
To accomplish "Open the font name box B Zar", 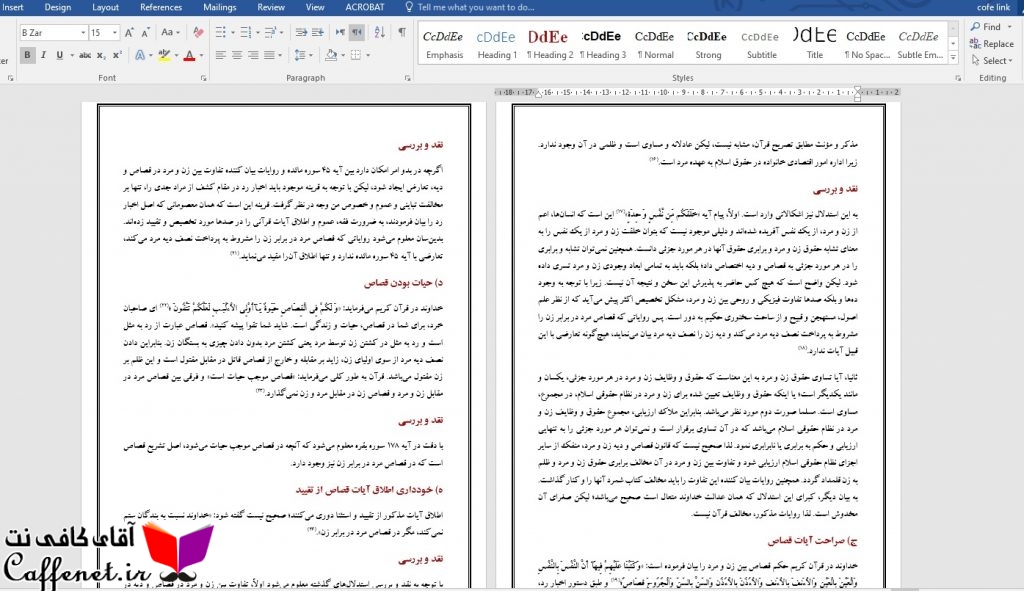I will (53, 33).
